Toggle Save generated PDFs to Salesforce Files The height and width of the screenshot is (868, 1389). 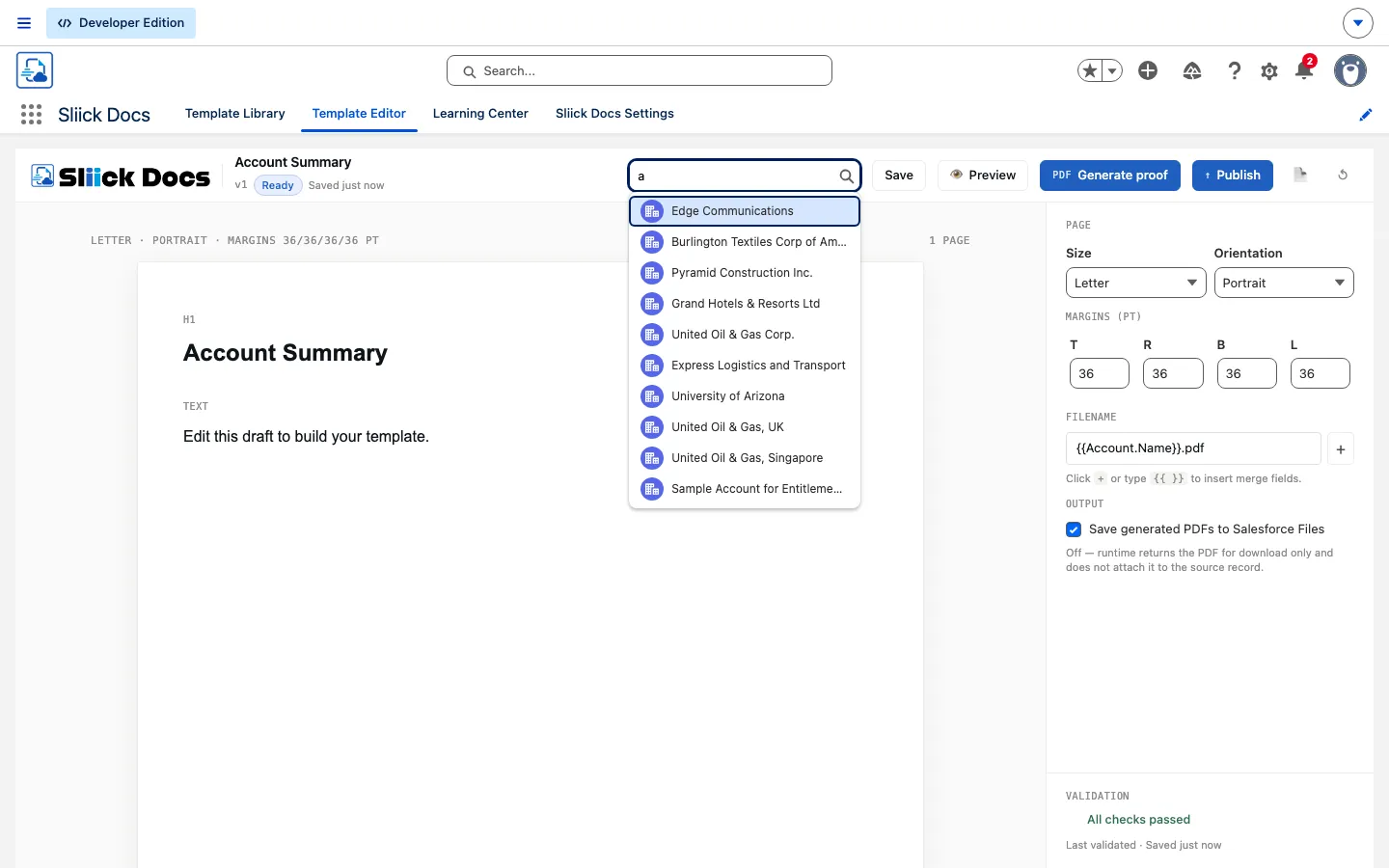coord(1074,529)
